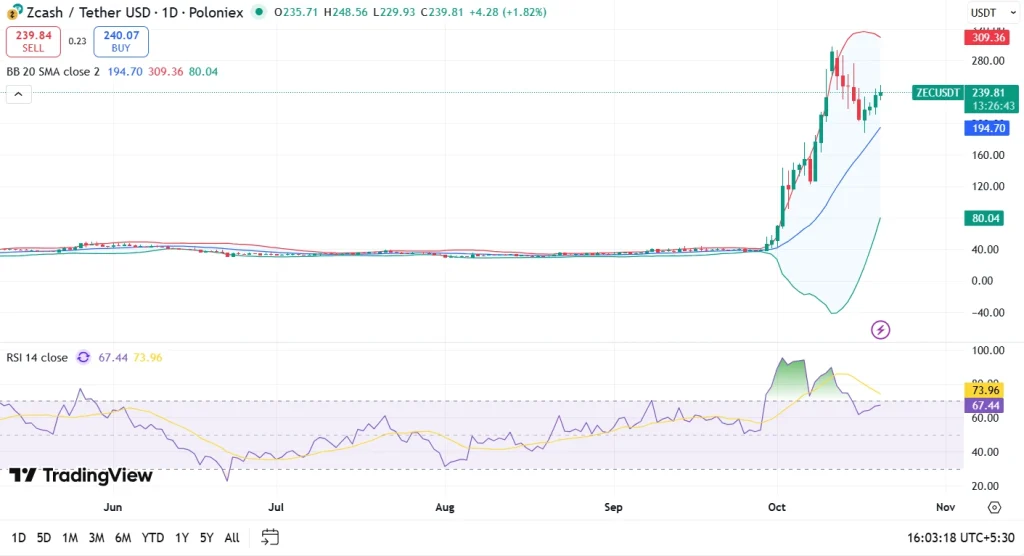Screen dimensions: 1024x556
Task: Click the purple lightning bolt icon
Action: (x=881, y=329)
